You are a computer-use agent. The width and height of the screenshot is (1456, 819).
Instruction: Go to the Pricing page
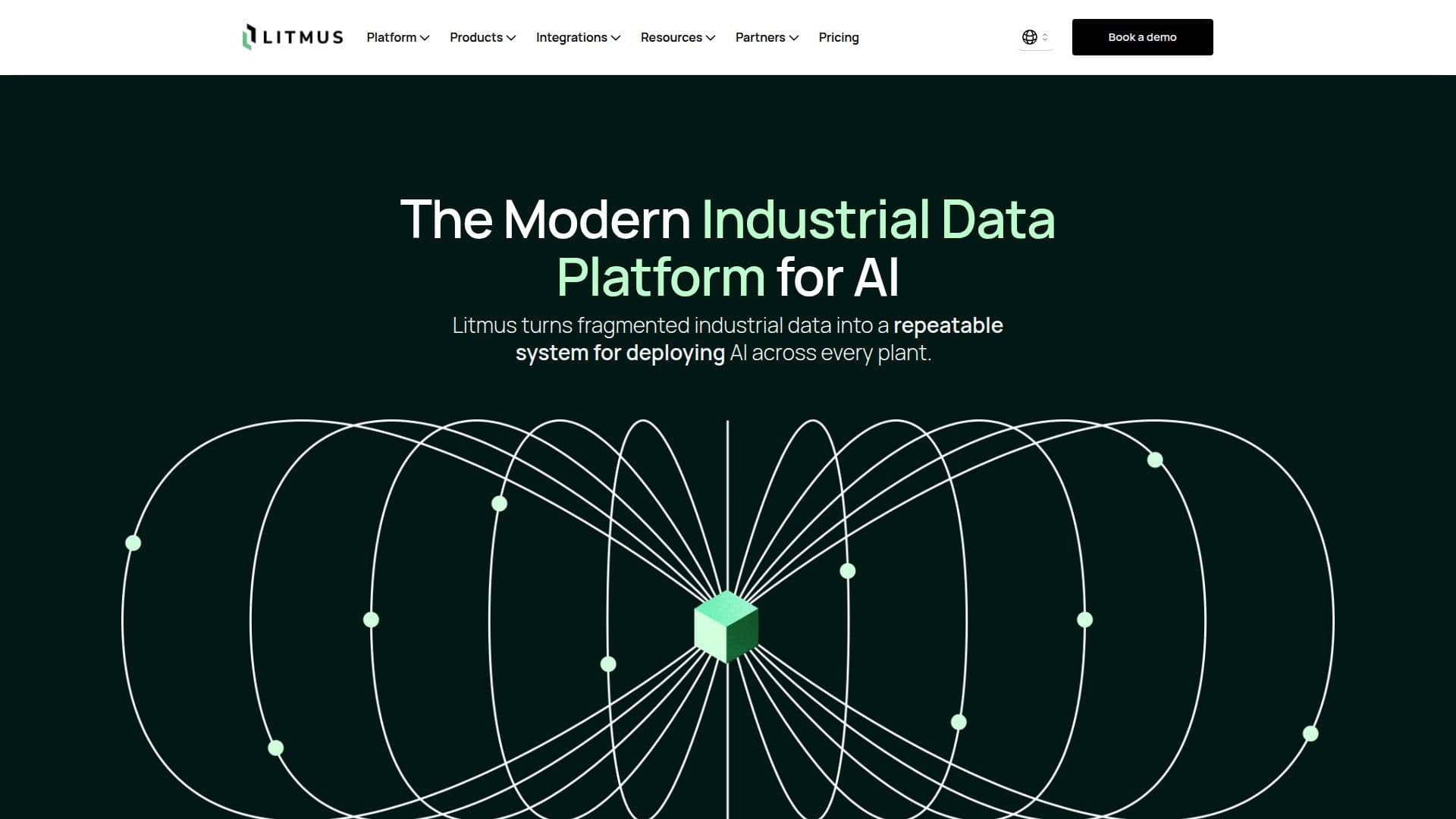point(839,37)
